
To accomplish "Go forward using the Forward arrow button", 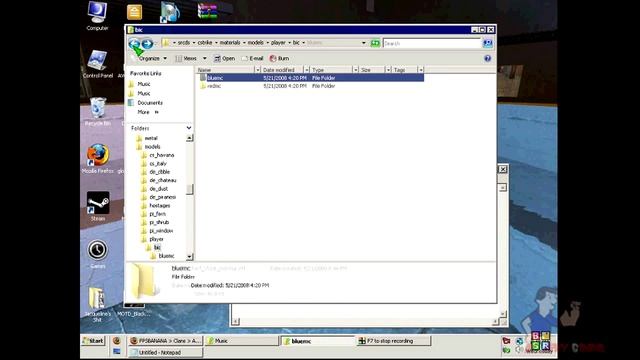I will click(x=147, y=43).
